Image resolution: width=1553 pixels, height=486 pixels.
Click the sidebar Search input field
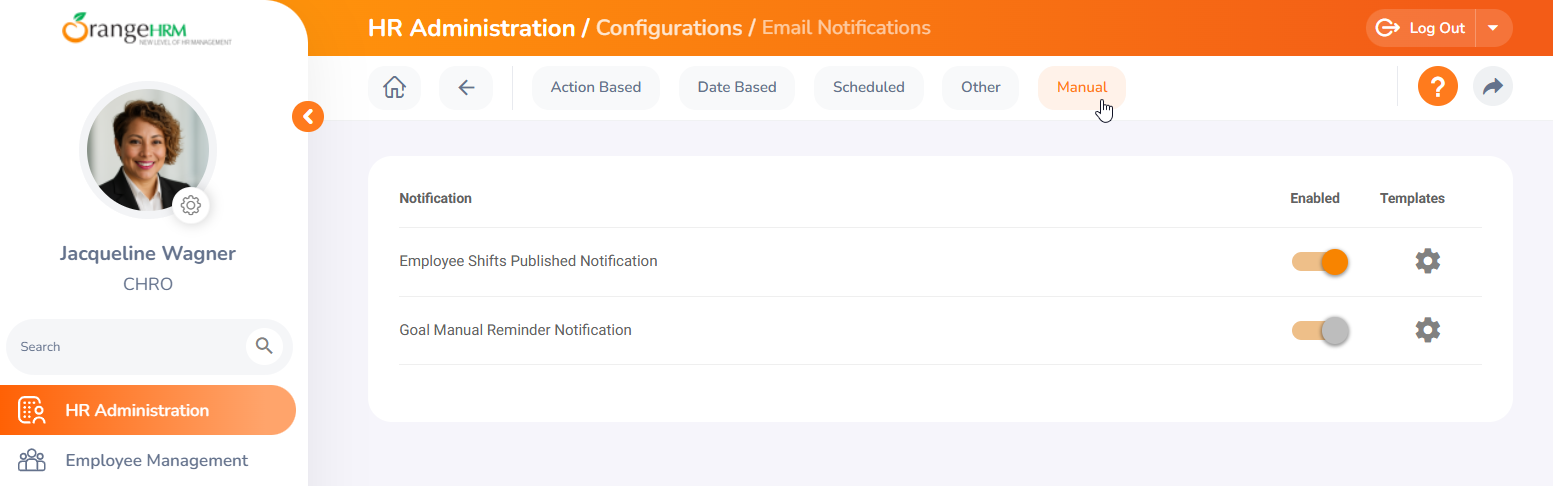coord(125,347)
